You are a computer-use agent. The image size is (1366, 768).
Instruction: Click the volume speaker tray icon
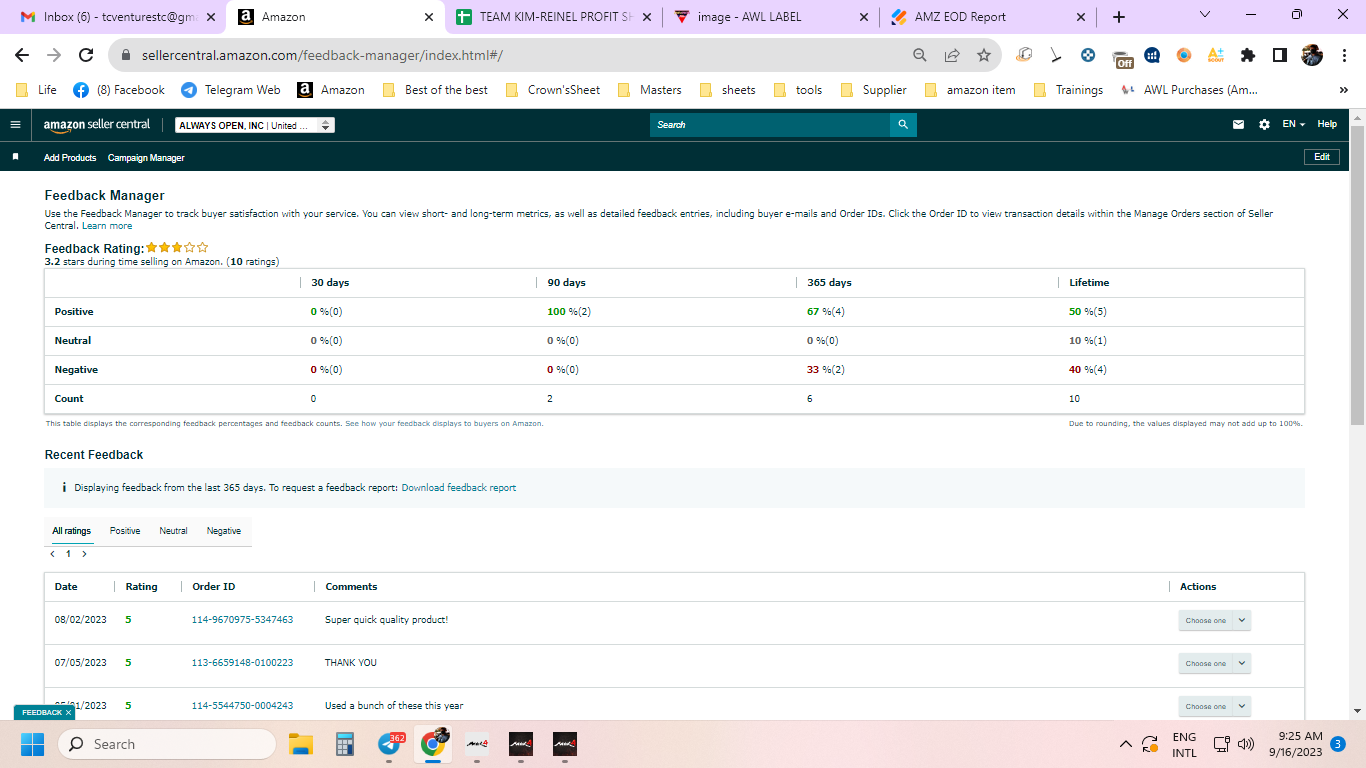(x=1246, y=744)
